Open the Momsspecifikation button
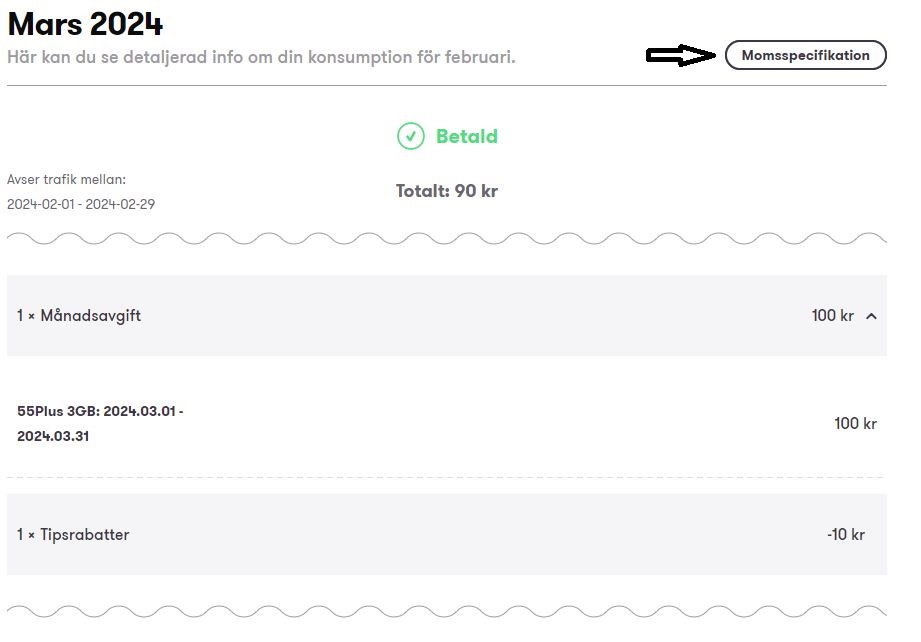The height and width of the screenshot is (642, 921). [x=805, y=55]
